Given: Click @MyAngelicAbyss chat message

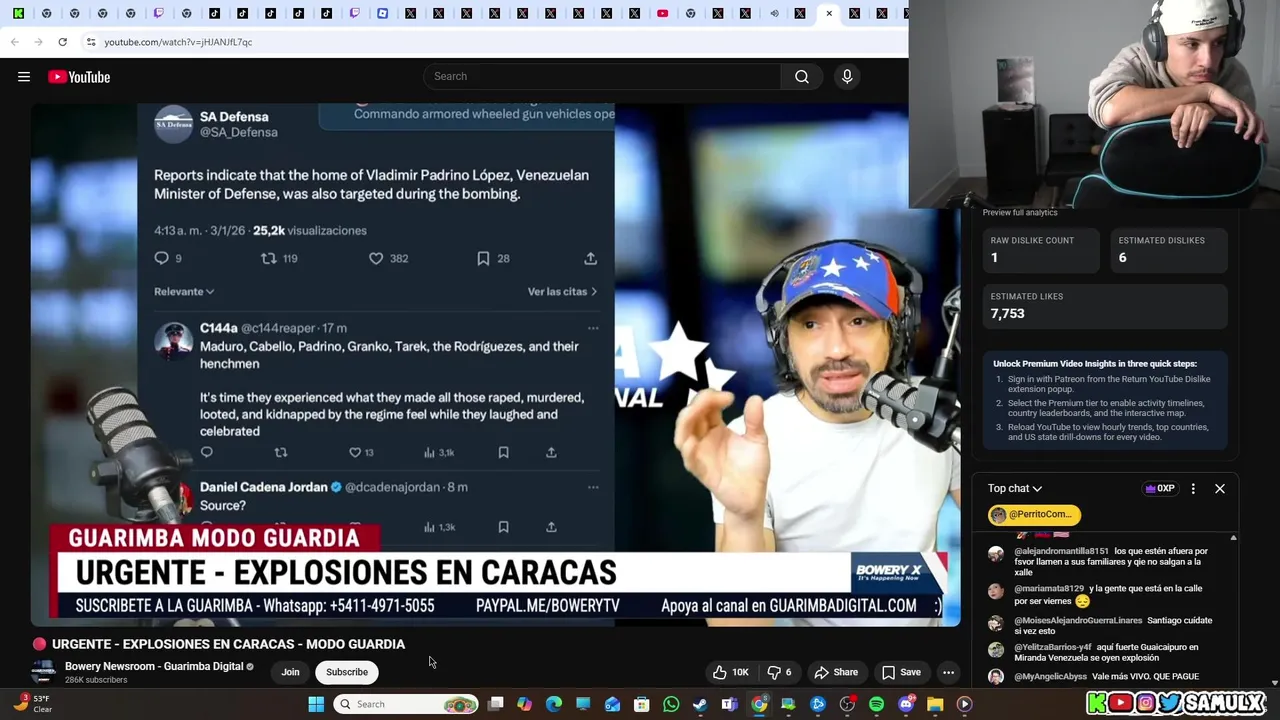Looking at the screenshot, I should [x=1106, y=677].
